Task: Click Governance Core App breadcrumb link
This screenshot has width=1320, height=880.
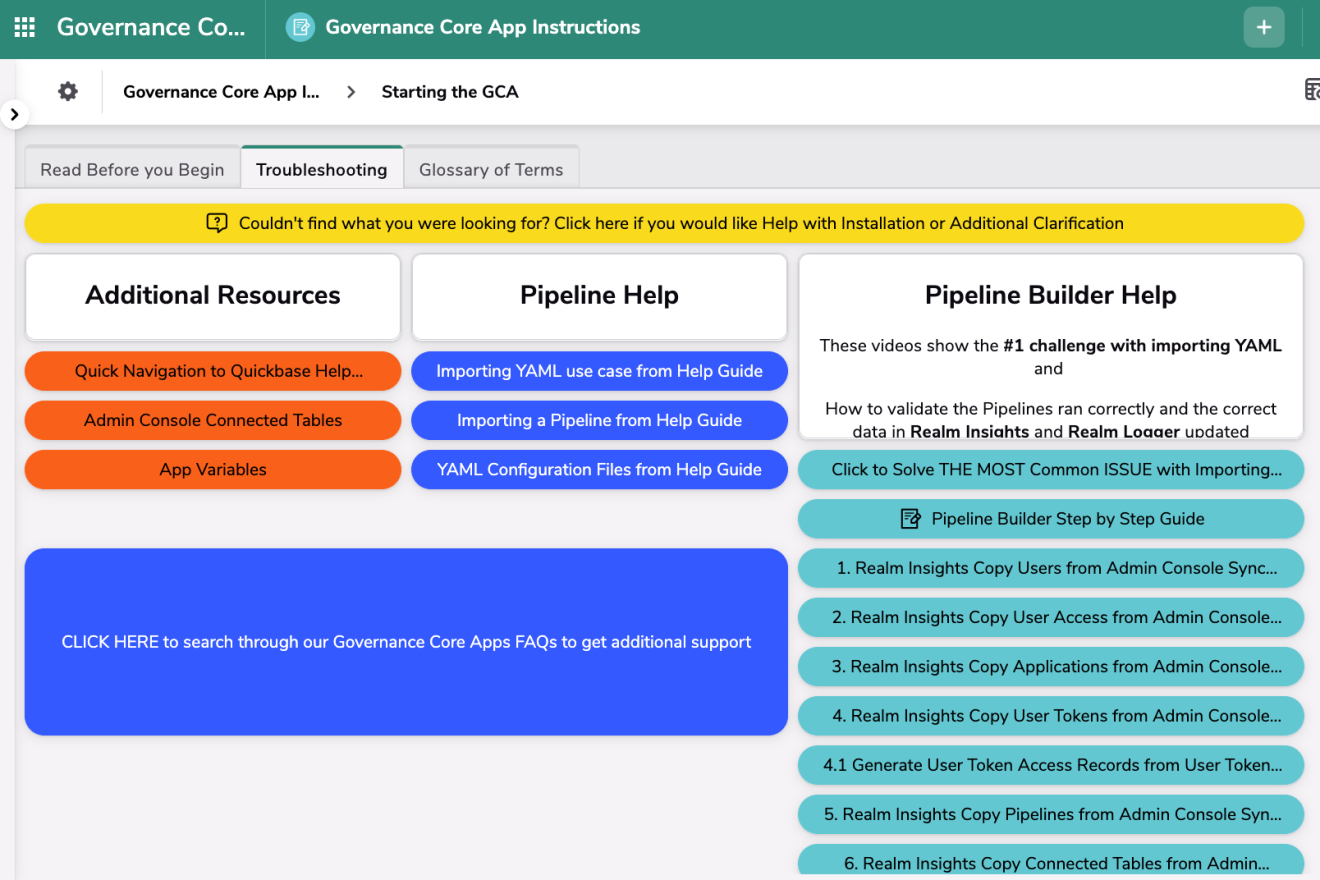Action: 221,92
